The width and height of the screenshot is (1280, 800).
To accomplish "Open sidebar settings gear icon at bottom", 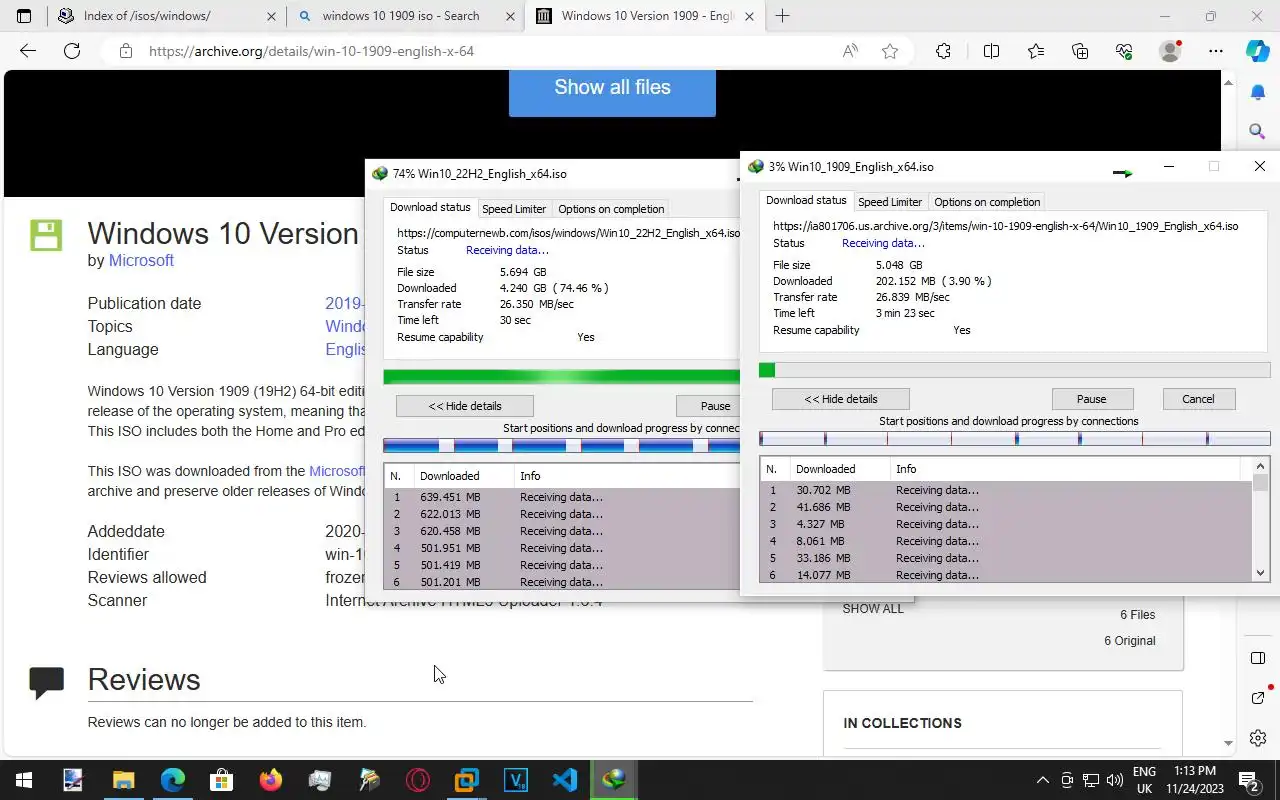I will pos(1258,738).
